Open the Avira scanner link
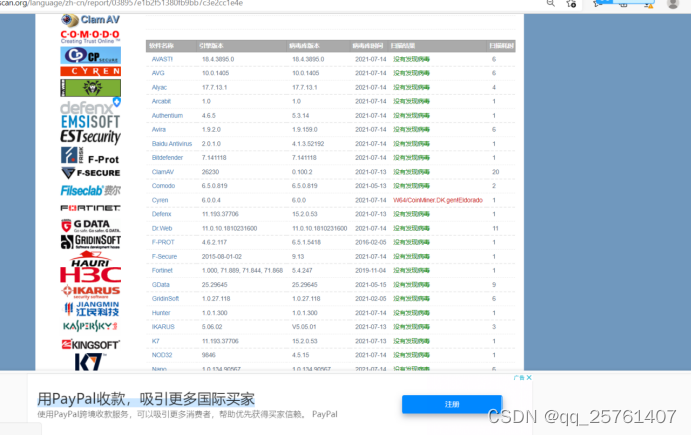The width and height of the screenshot is (692, 436). coord(159,130)
